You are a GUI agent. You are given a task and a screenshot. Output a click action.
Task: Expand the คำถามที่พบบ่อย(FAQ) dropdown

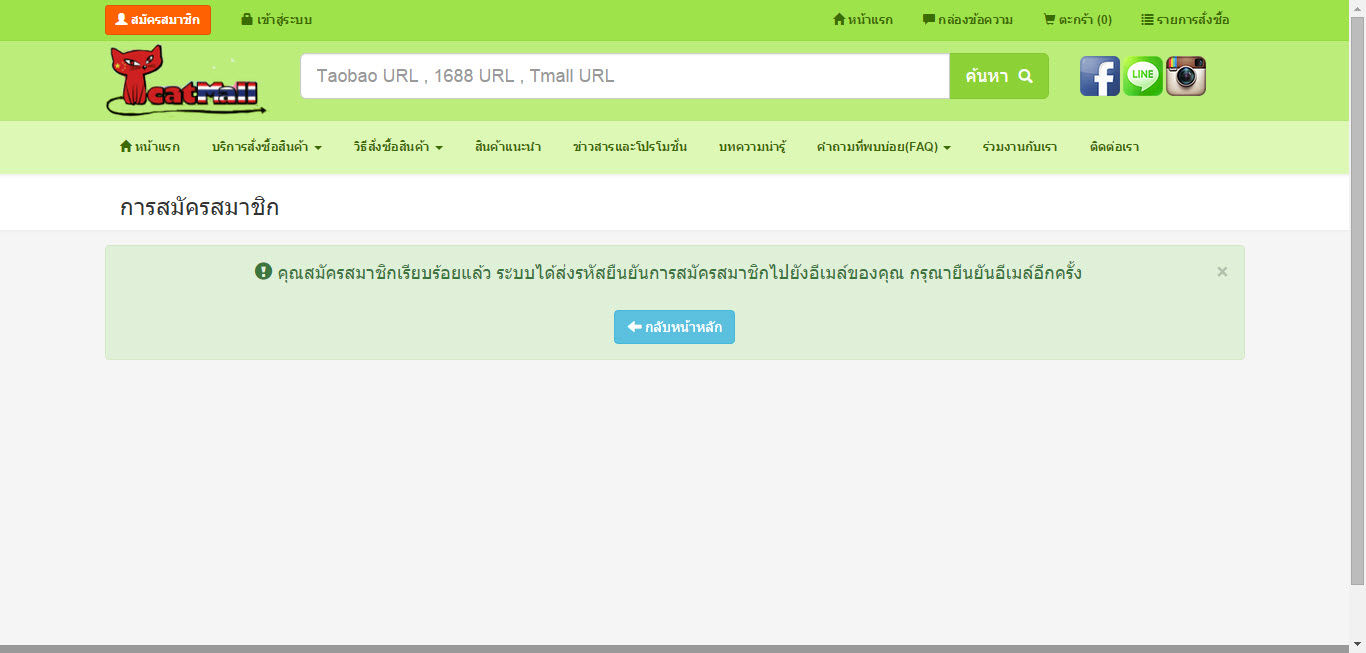click(884, 147)
